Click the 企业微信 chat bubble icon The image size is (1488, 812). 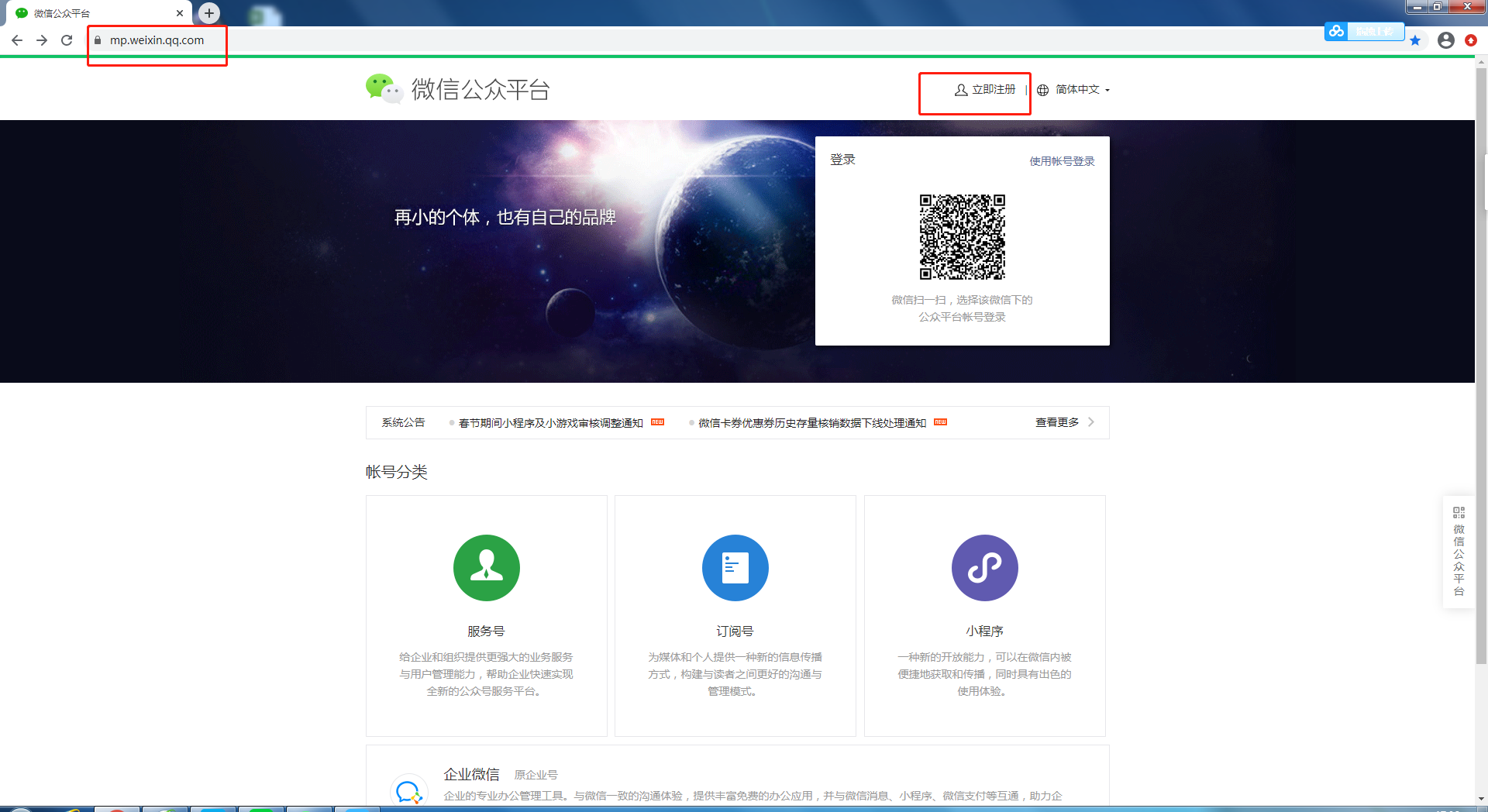pos(408,791)
